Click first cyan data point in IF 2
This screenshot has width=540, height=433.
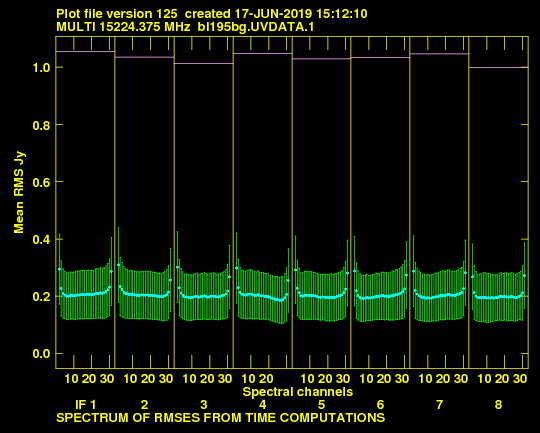(118, 265)
